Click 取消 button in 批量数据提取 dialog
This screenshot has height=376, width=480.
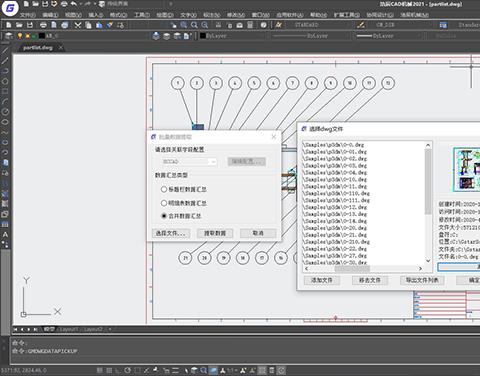tap(258, 233)
